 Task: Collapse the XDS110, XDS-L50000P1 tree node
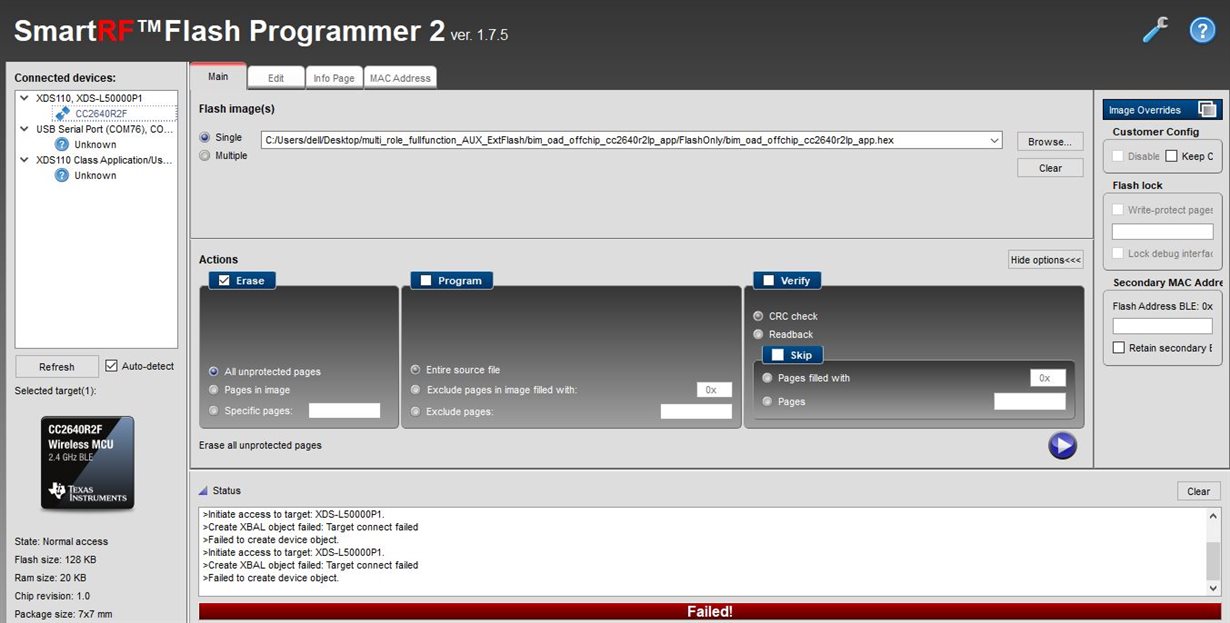tap(24, 98)
